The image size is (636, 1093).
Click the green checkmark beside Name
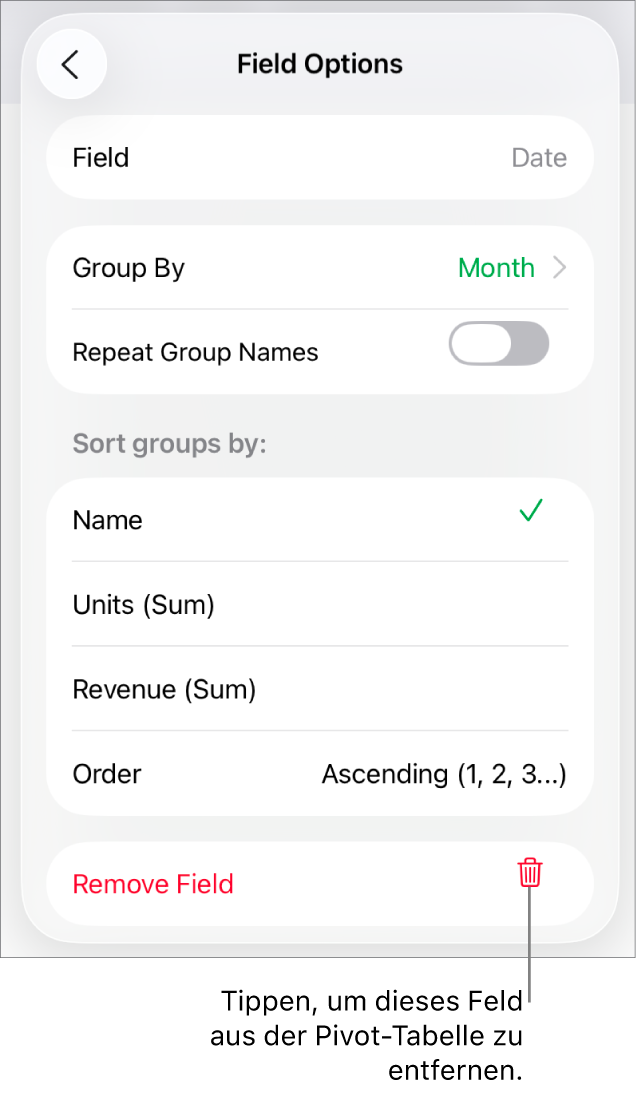(531, 511)
